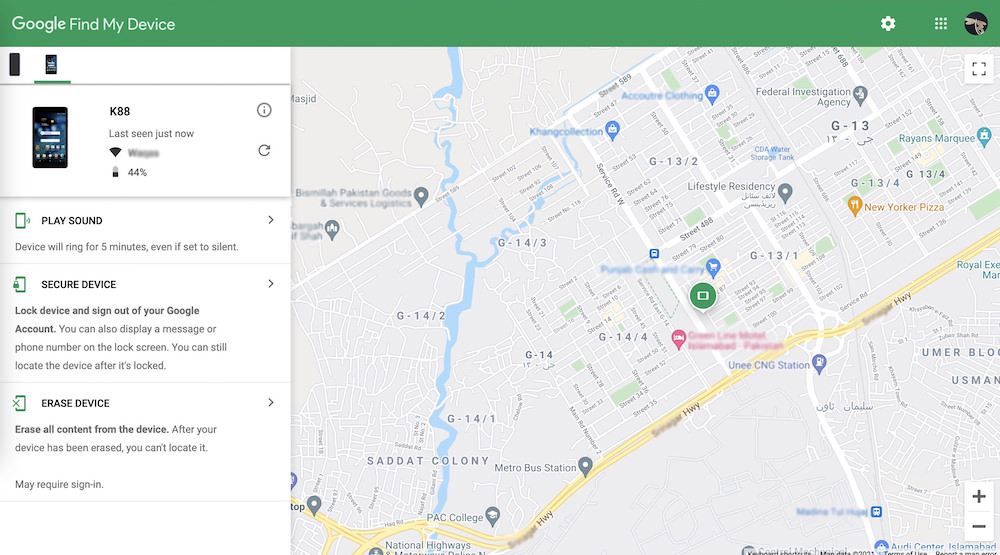Click the G-14/3 sector label
The image size is (1000, 555).
(x=522, y=242)
